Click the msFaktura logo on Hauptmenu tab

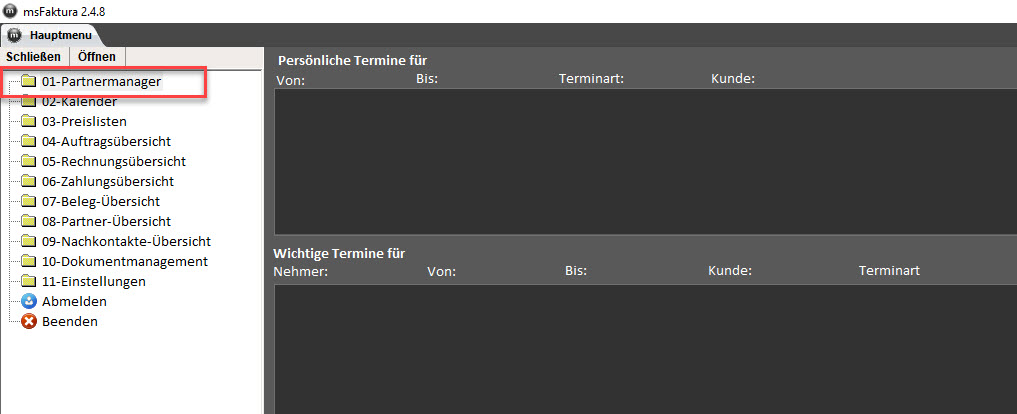tap(16, 36)
